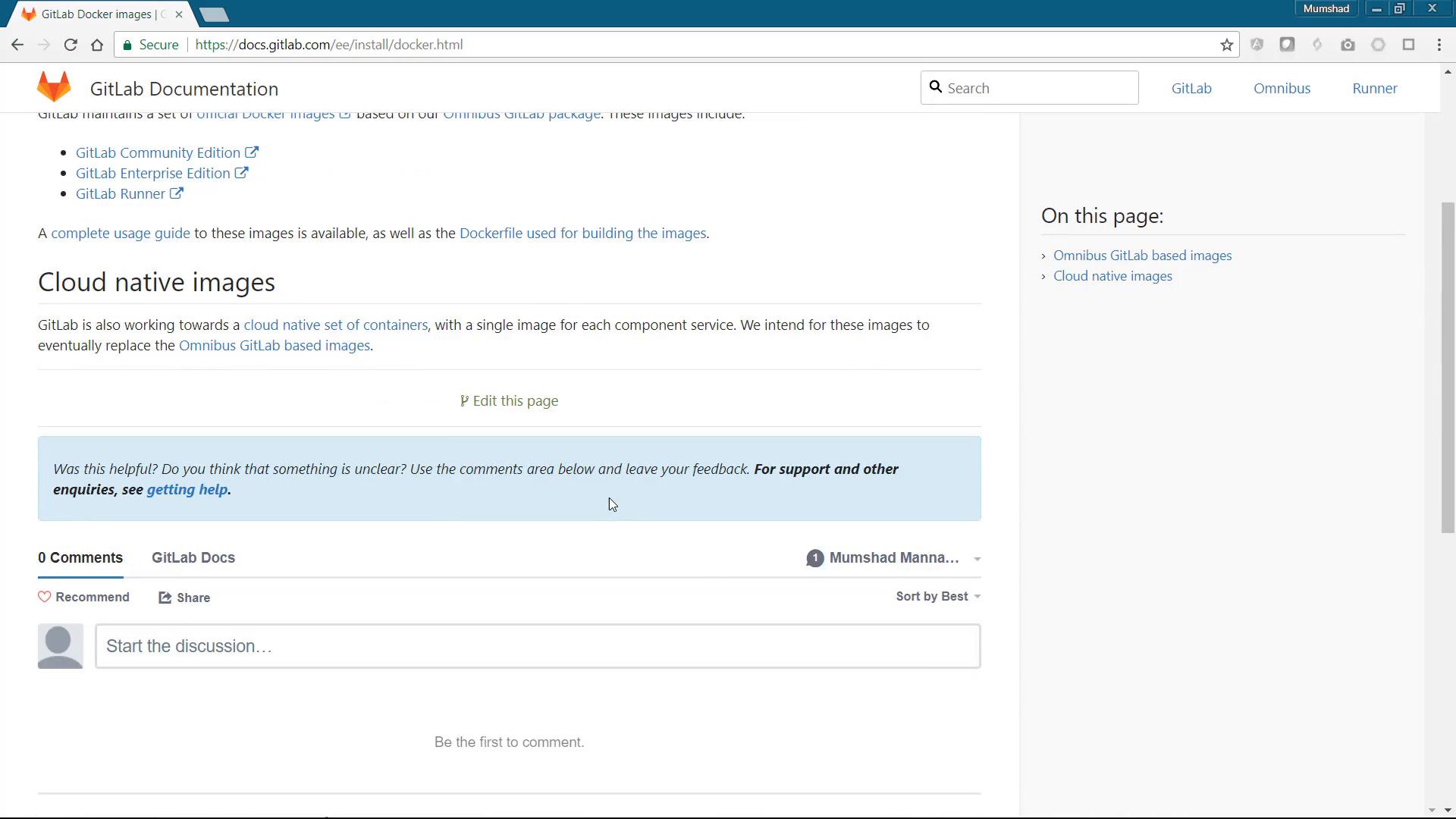Follow the cloud native set of containers link
Image resolution: width=1456 pixels, height=819 pixels.
pyautogui.click(x=335, y=325)
